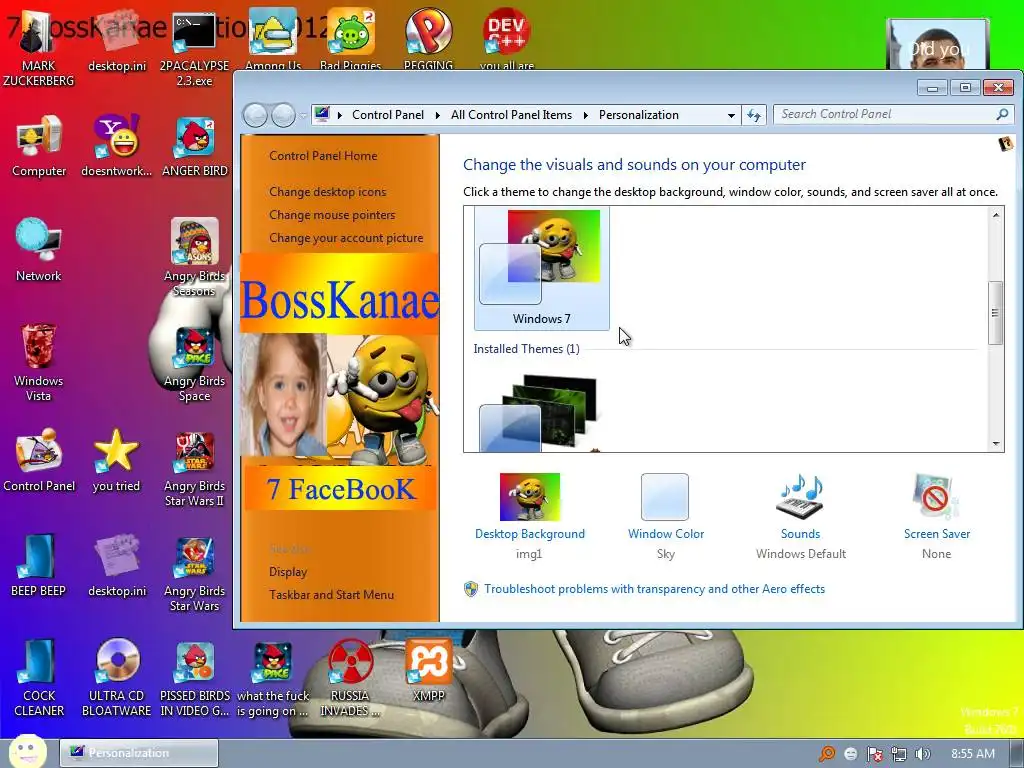Click the Personalization taskbar button
The width and height of the screenshot is (1024, 768).
pos(138,753)
